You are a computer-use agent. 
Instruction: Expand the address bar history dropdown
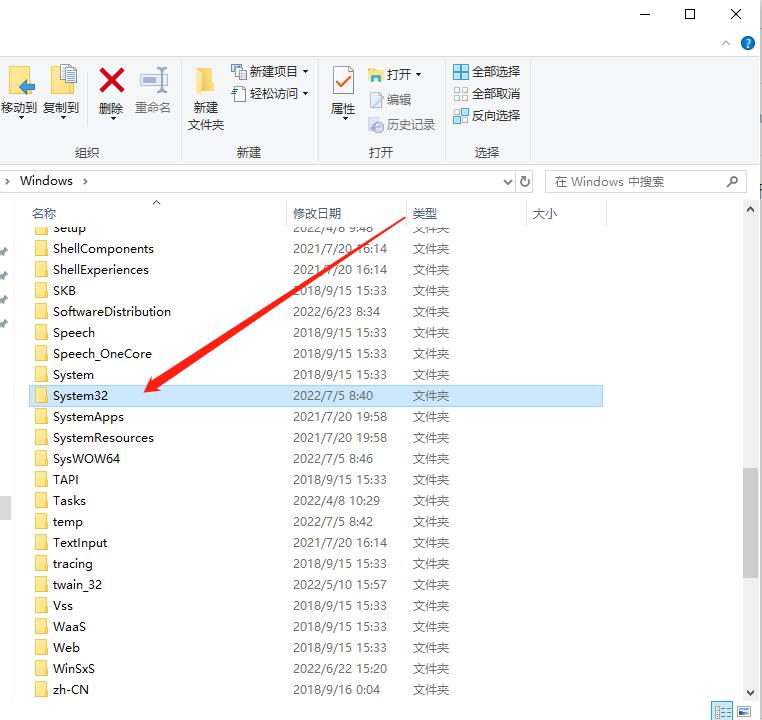tap(508, 182)
